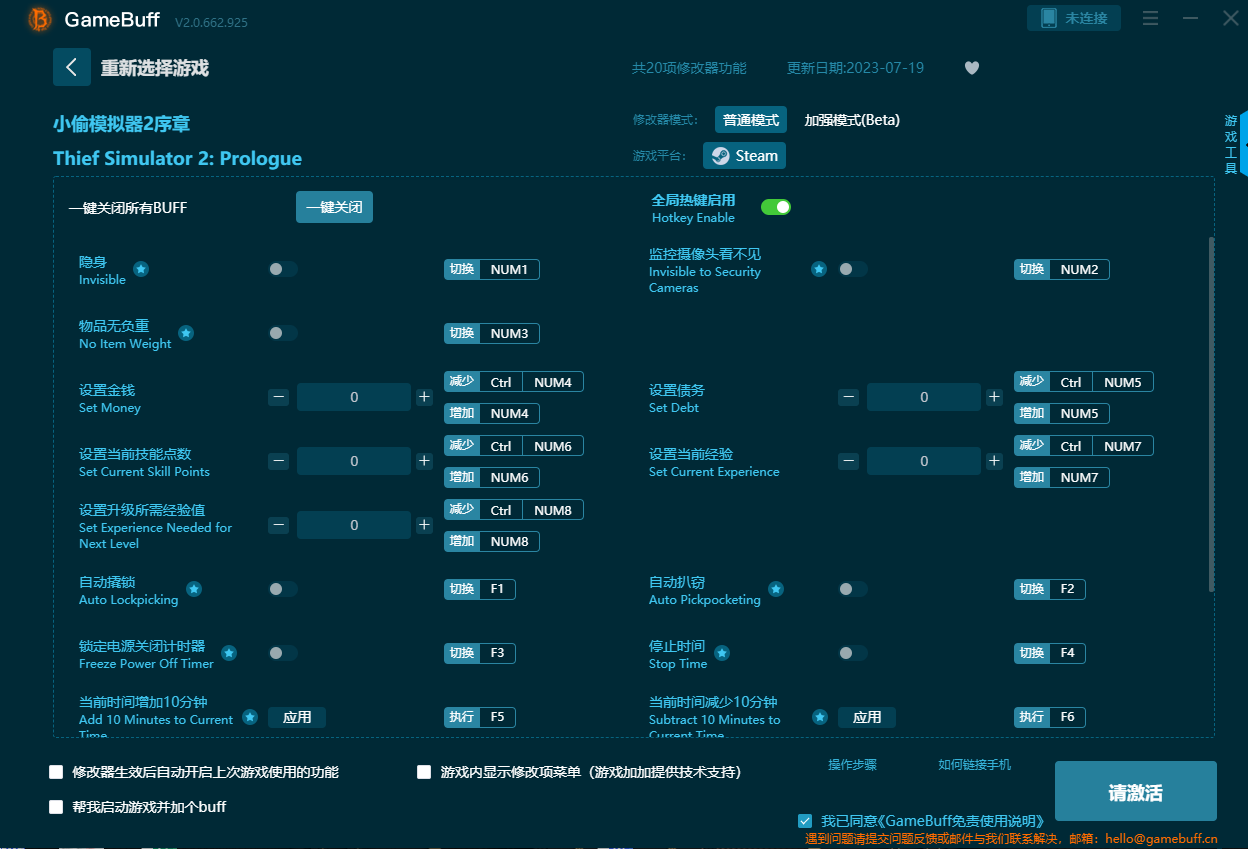The height and width of the screenshot is (849, 1248).
Task: Enable the Invisible cheat toggle
Action: (x=283, y=269)
